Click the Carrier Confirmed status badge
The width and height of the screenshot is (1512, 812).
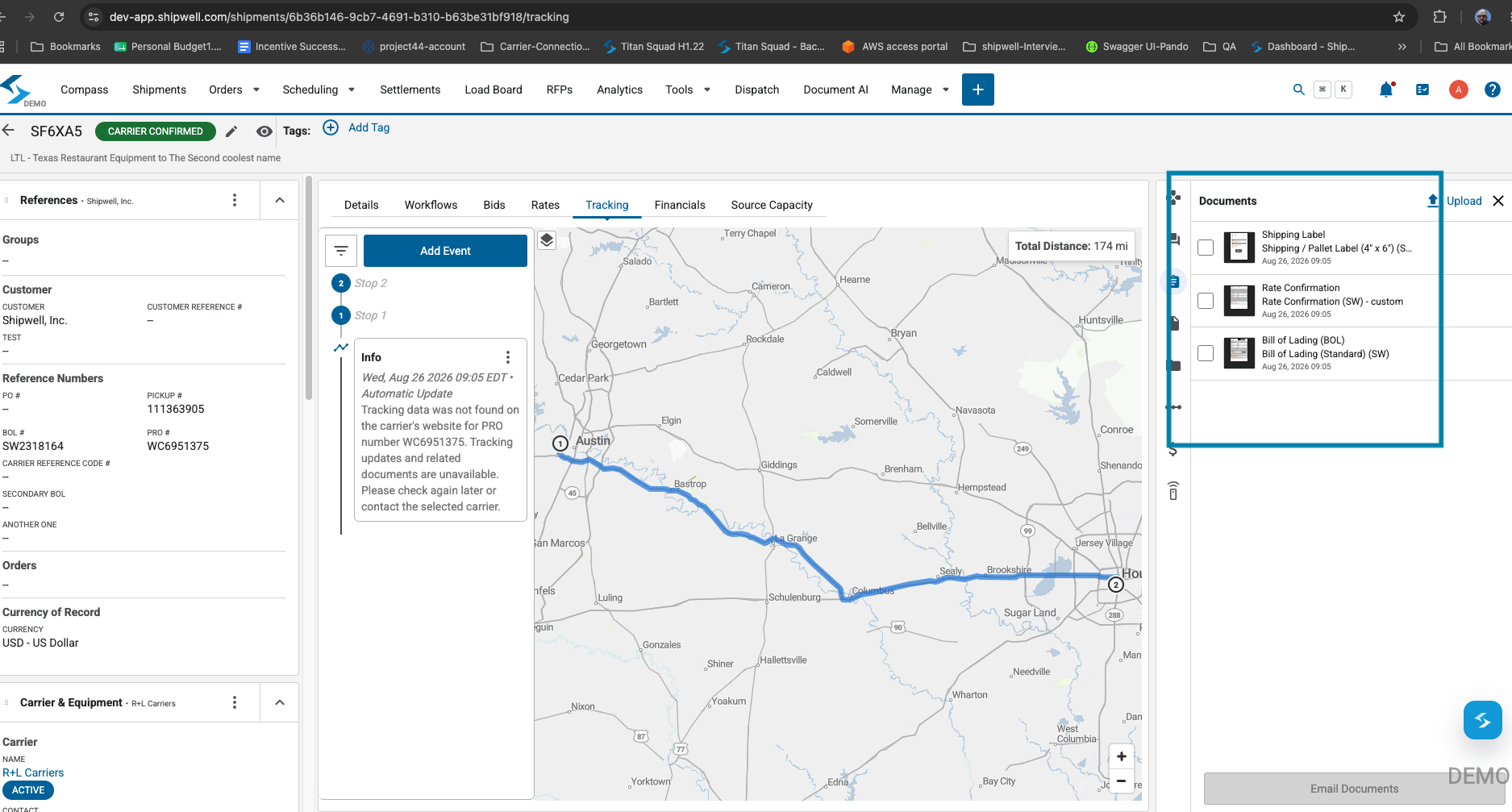(x=156, y=131)
